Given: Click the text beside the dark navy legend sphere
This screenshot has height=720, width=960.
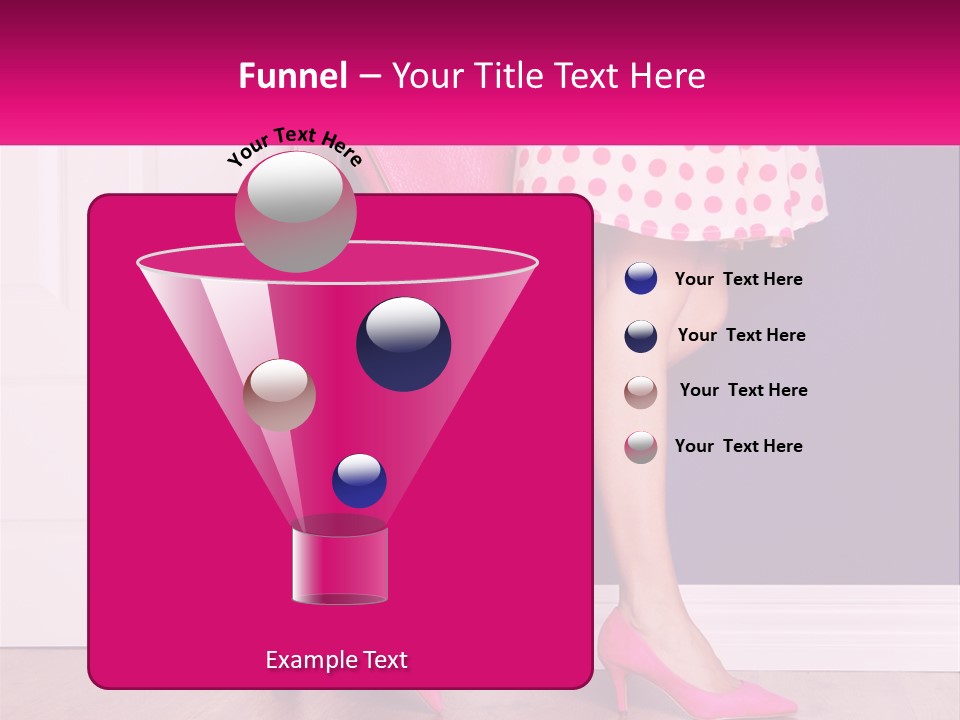Looking at the screenshot, I should (x=741, y=335).
